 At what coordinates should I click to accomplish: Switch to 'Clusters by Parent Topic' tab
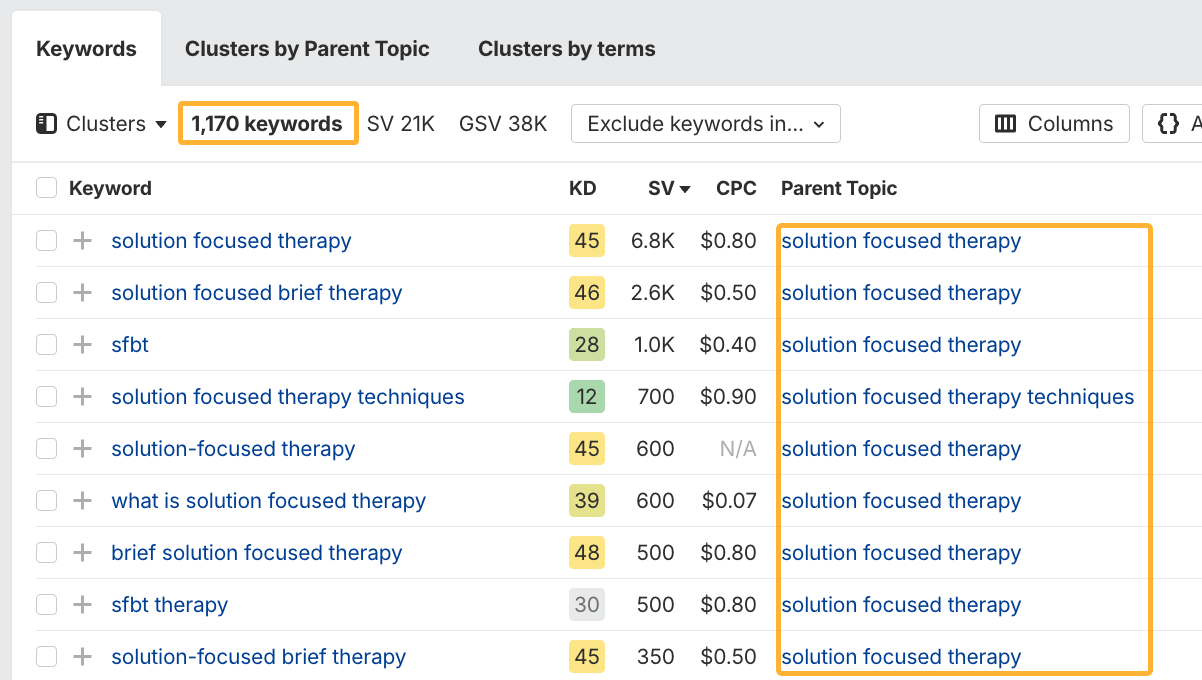click(x=307, y=49)
